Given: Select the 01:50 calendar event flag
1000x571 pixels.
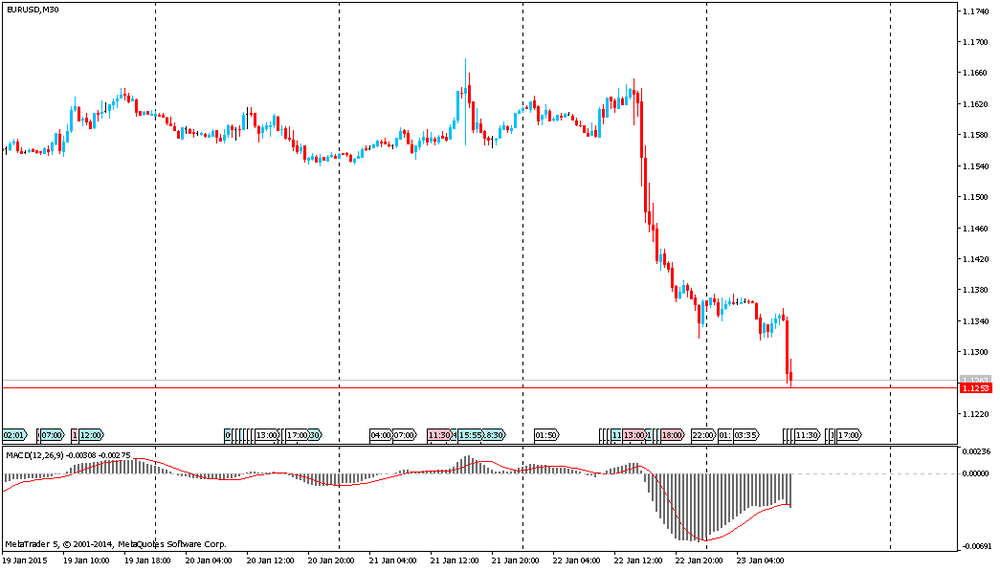Looking at the screenshot, I should pyautogui.click(x=546, y=435).
